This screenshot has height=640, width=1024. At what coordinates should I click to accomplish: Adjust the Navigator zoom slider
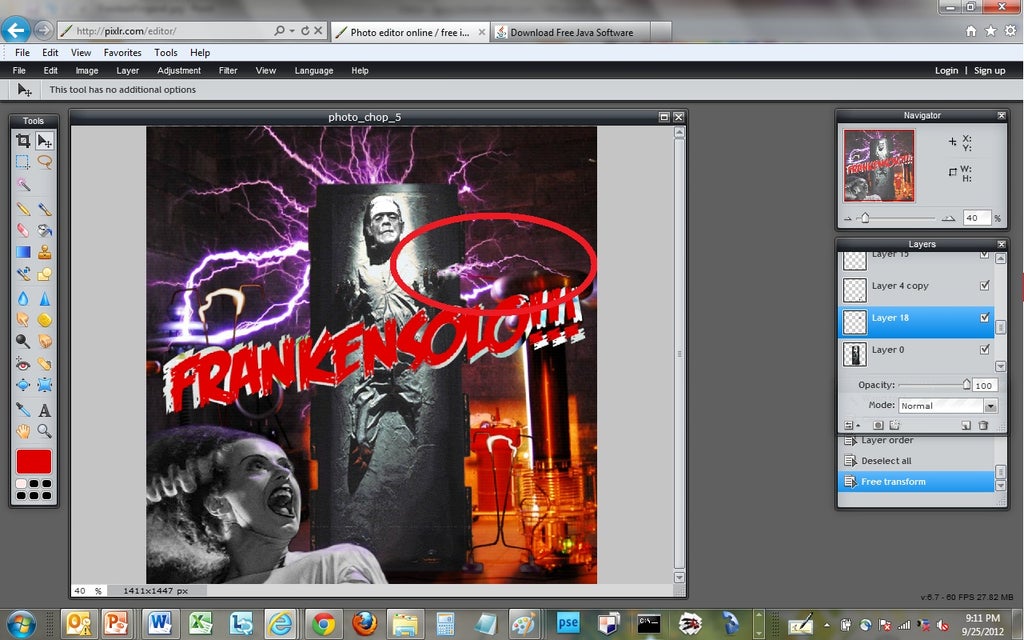pyautogui.click(x=865, y=218)
